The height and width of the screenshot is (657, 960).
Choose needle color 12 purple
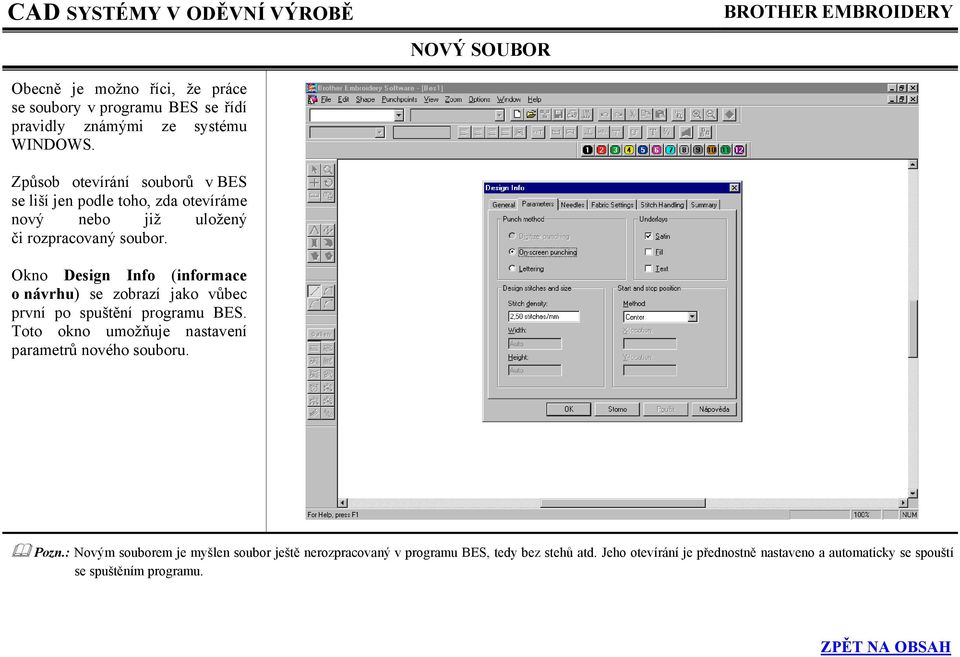click(739, 150)
